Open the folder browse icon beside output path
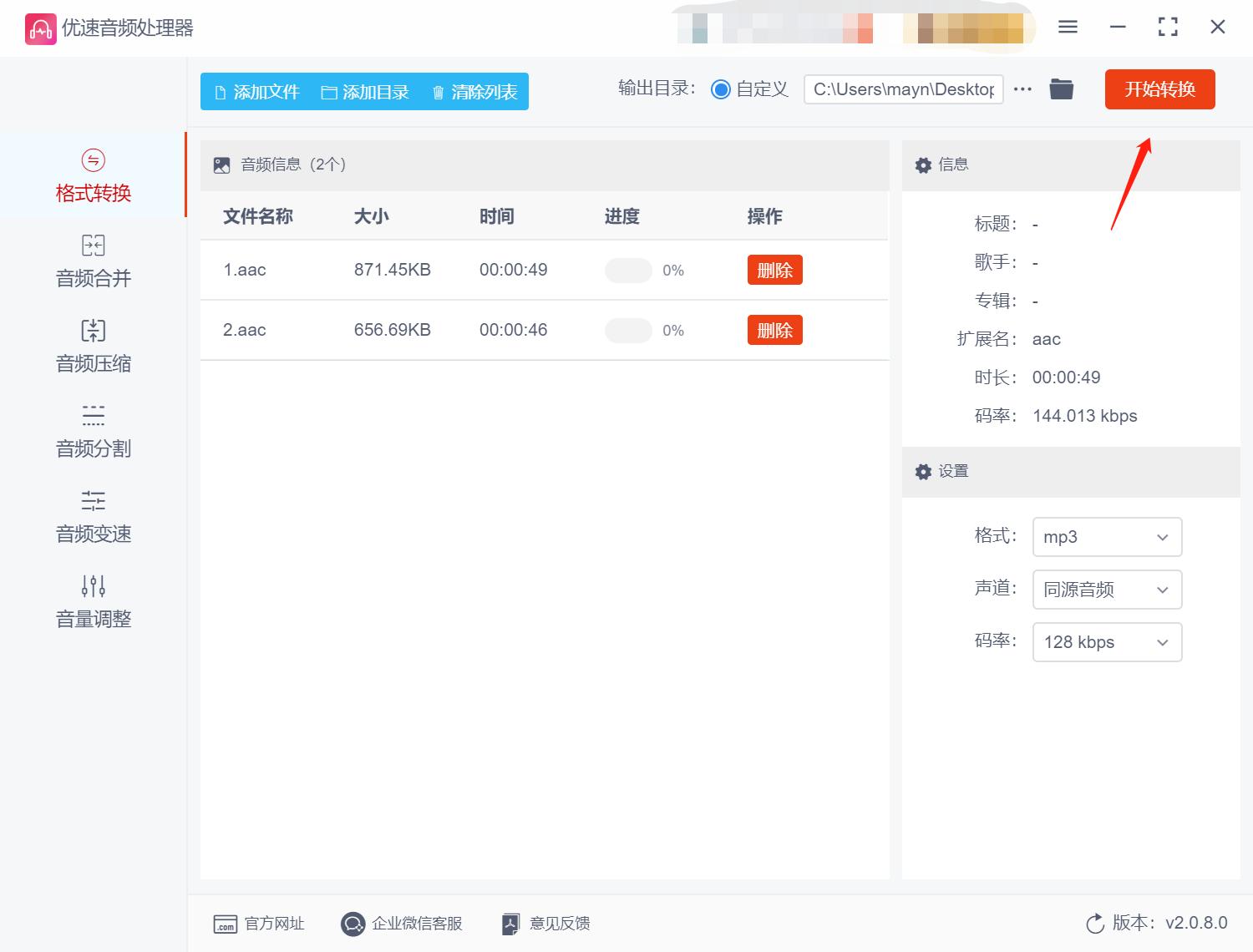The height and width of the screenshot is (952, 1253). pyautogui.click(x=1061, y=89)
